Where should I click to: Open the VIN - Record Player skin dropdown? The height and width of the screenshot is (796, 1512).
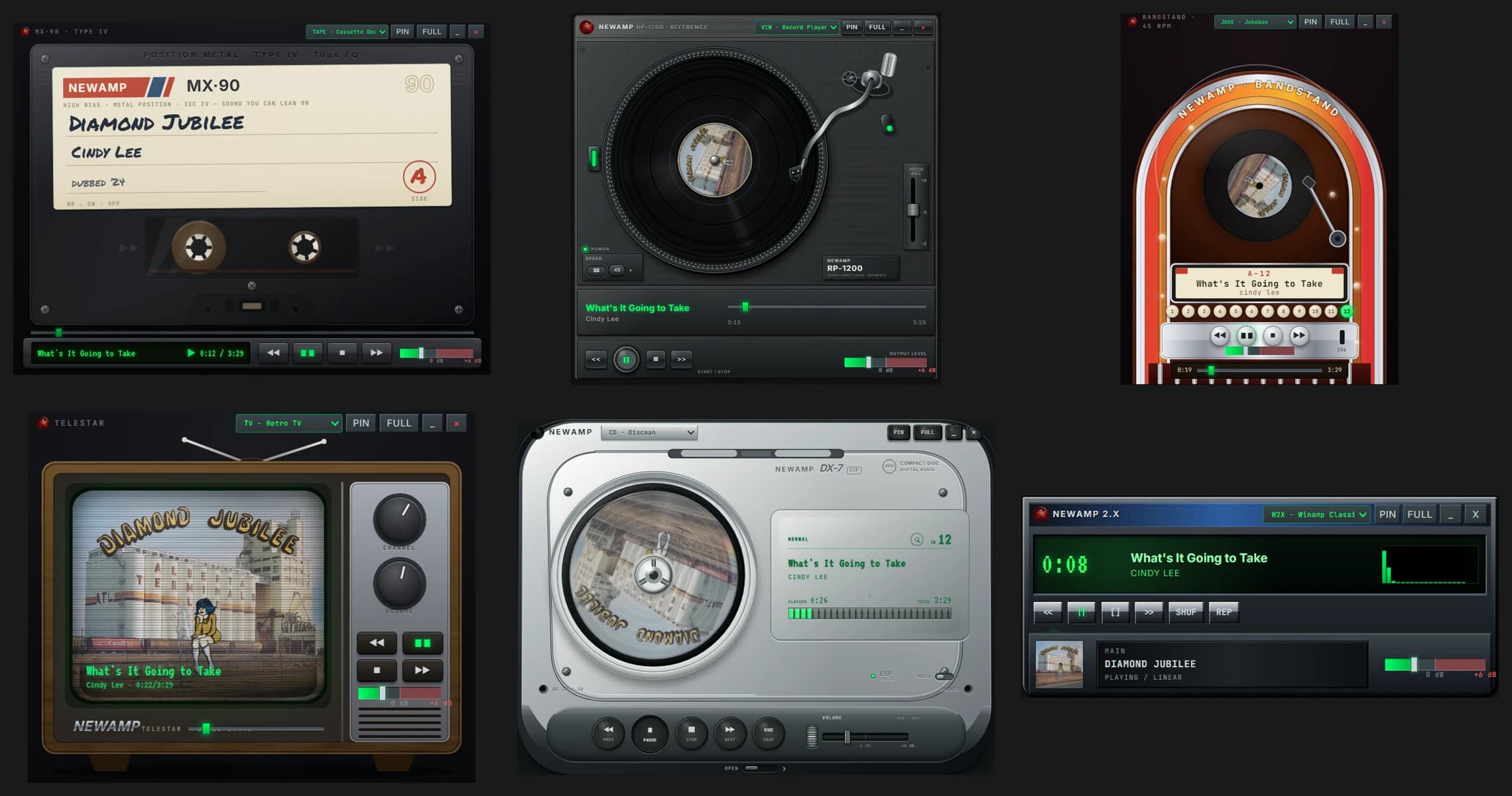(798, 27)
